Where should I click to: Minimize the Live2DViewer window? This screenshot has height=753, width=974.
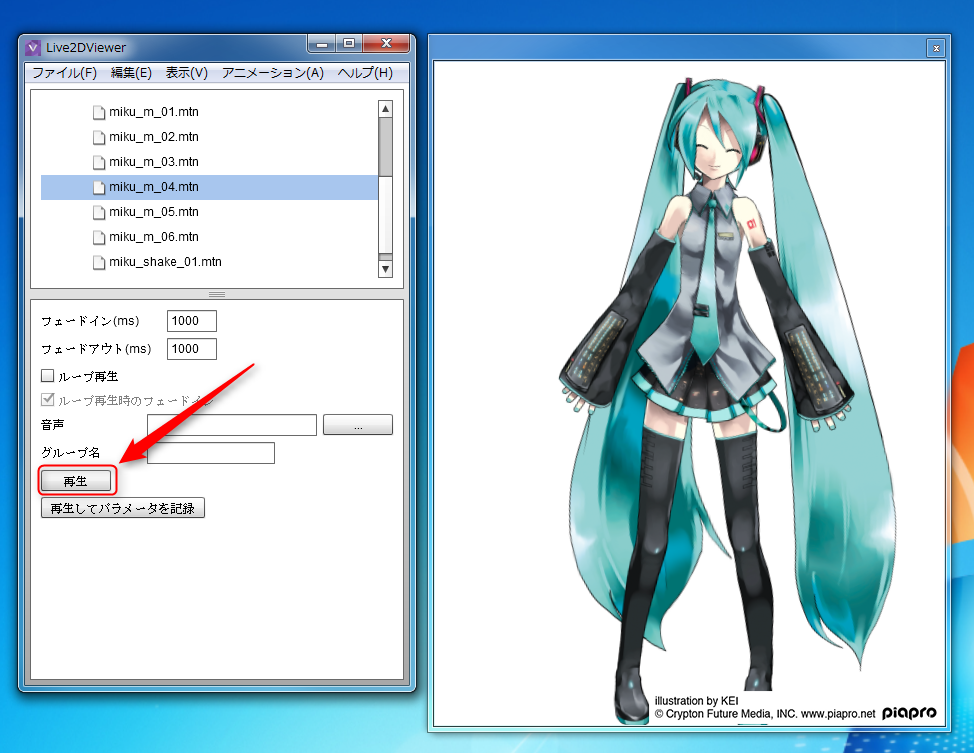coord(322,43)
